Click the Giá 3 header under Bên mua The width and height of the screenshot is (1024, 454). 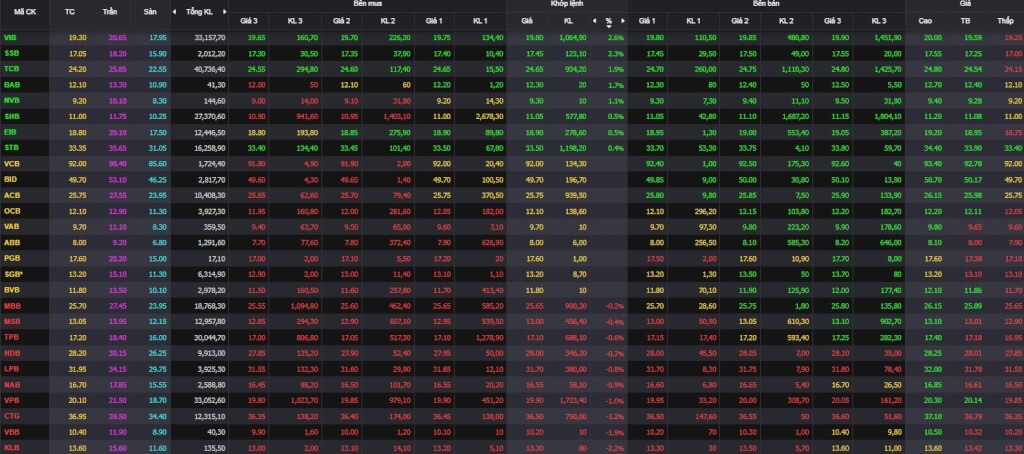click(x=248, y=21)
